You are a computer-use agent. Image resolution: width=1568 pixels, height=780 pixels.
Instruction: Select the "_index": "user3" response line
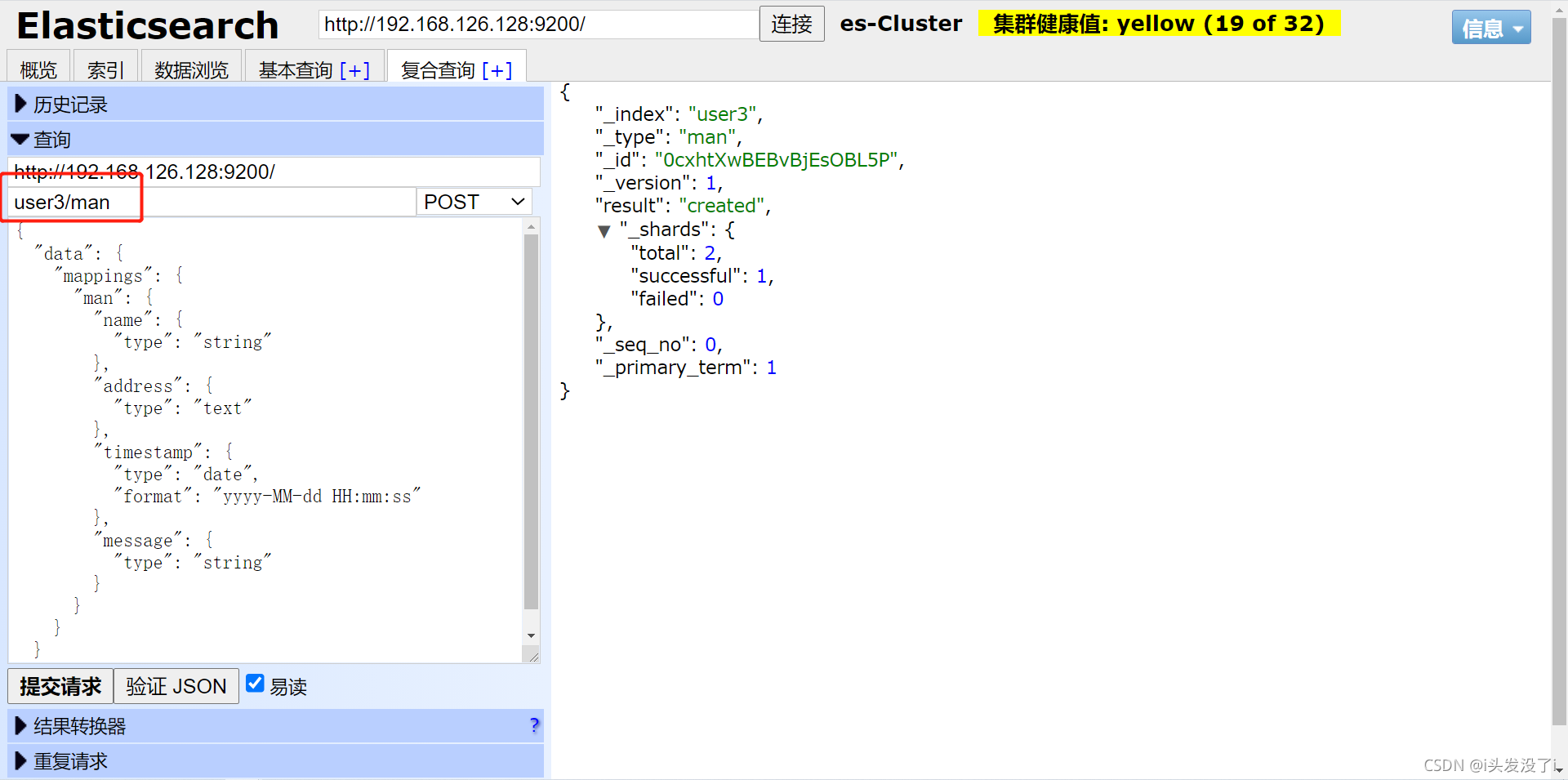(x=679, y=114)
